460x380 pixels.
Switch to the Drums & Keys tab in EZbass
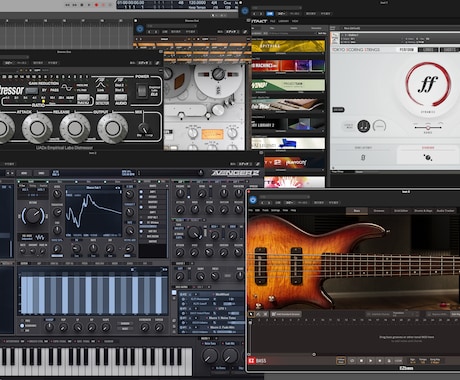pos(423,211)
